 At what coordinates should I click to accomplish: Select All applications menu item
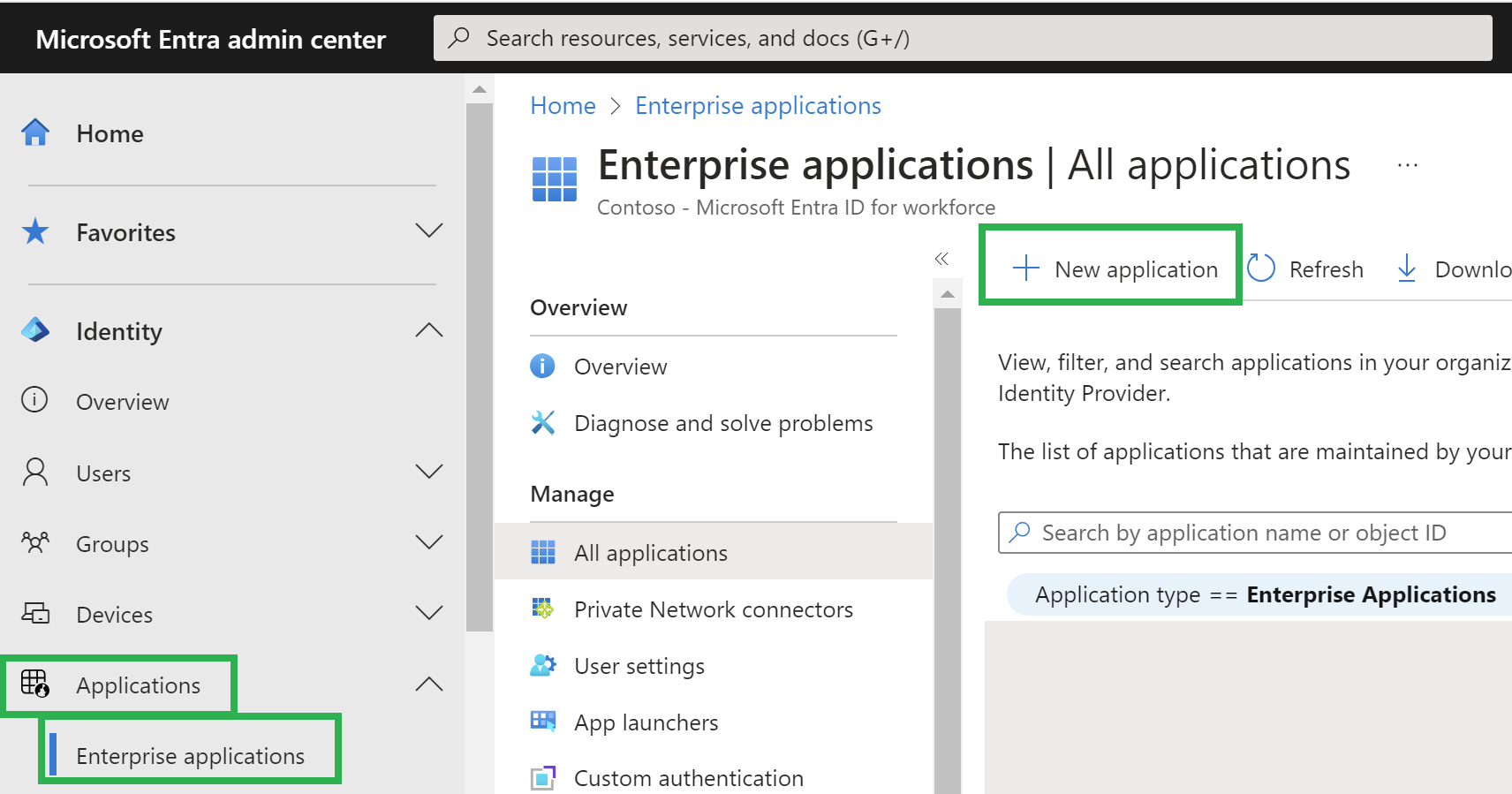tap(714, 552)
